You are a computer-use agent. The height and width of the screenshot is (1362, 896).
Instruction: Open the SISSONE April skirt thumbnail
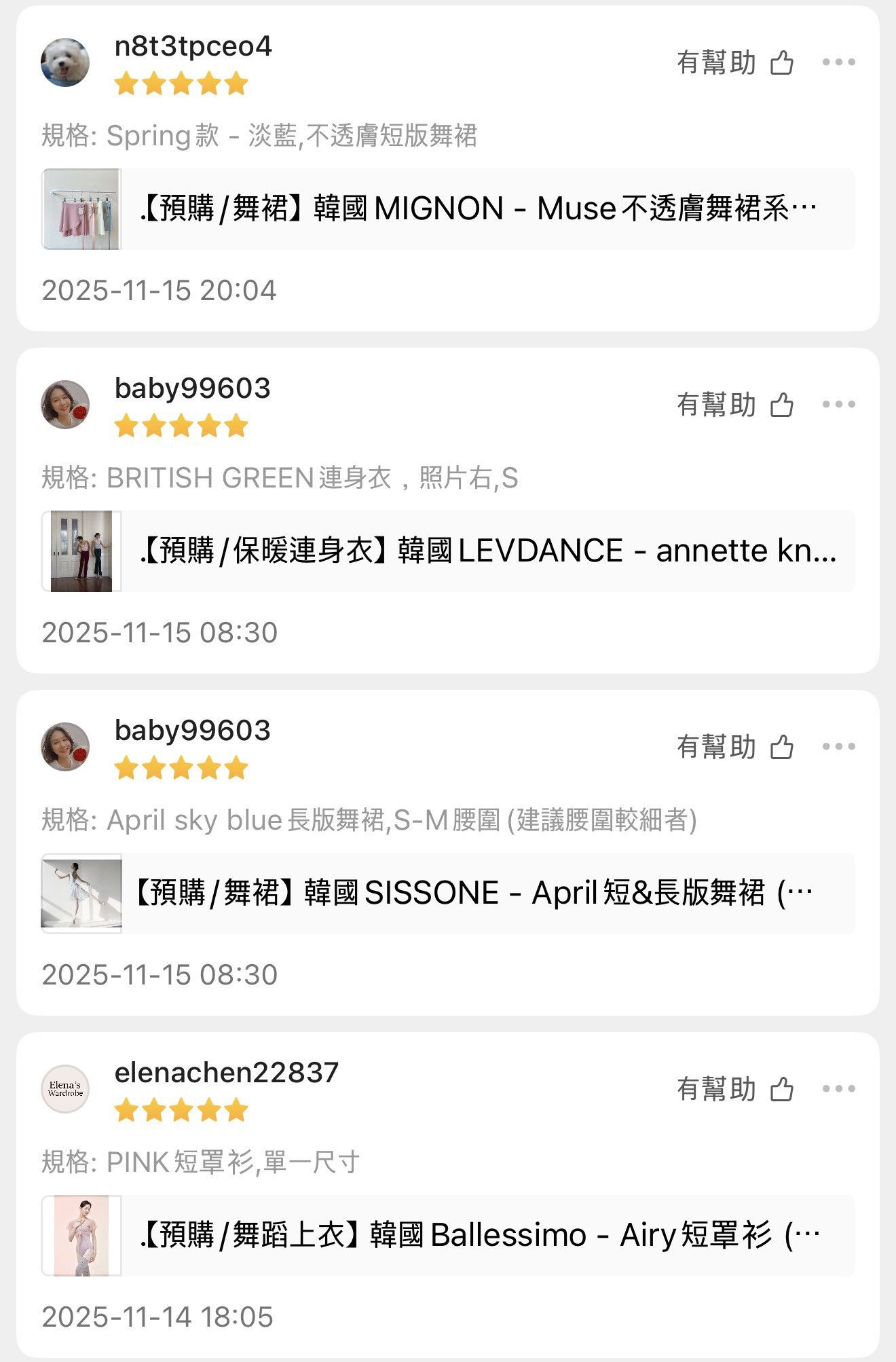point(81,894)
